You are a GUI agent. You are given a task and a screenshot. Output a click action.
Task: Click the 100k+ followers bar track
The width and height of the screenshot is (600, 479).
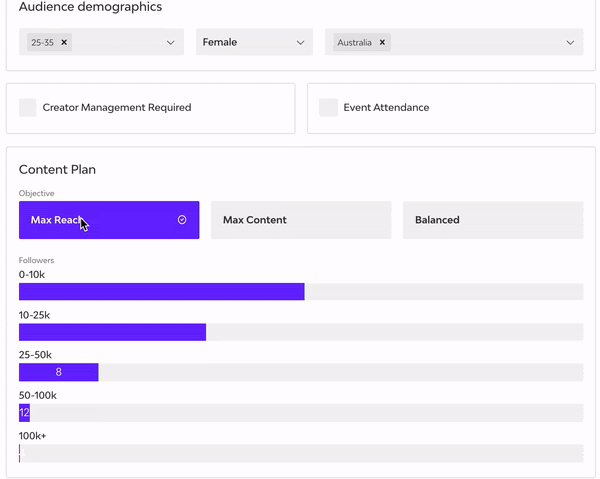[x=300, y=453]
